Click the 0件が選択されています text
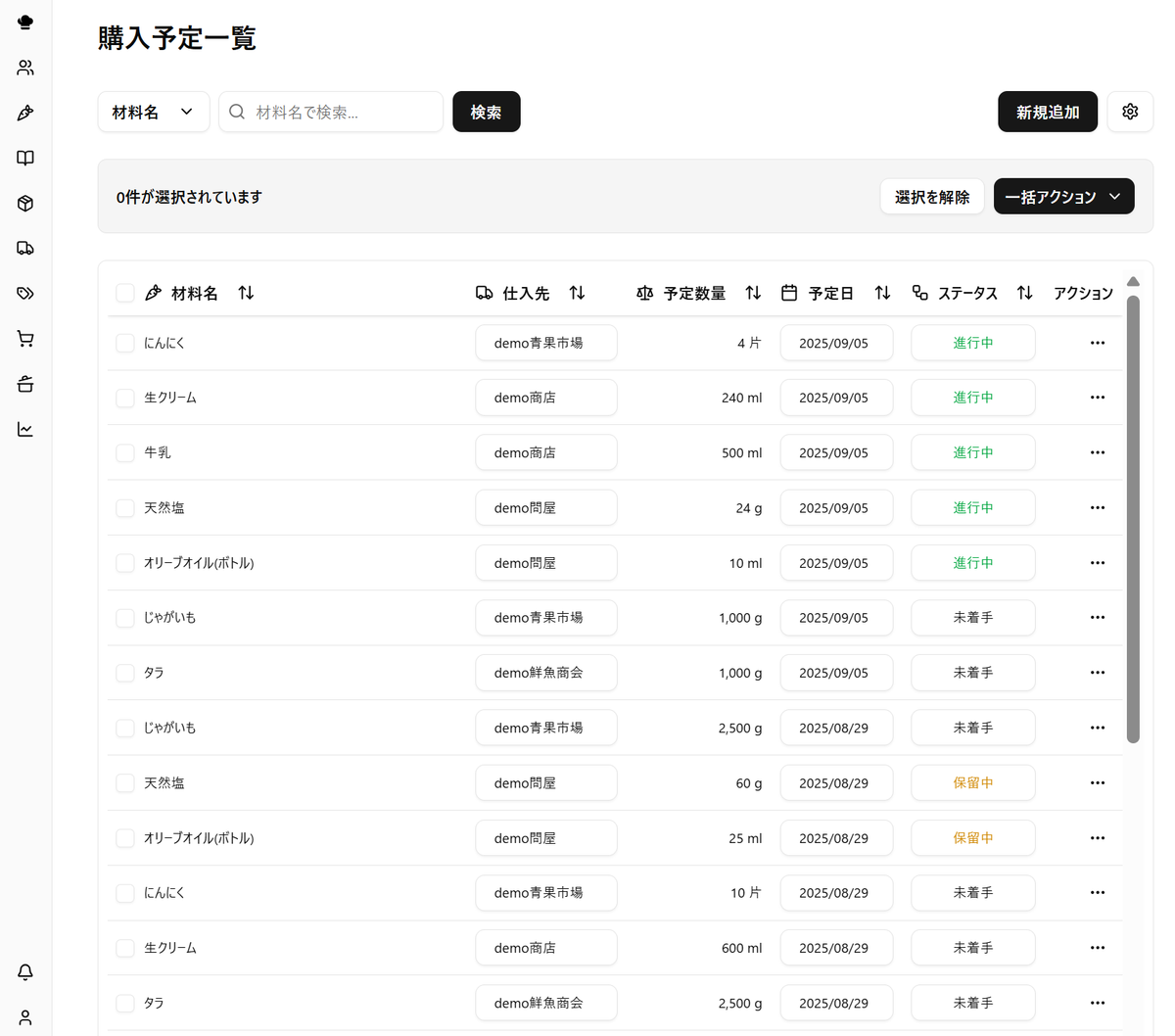The width and height of the screenshot is (1175, 1036). [189, 197]
